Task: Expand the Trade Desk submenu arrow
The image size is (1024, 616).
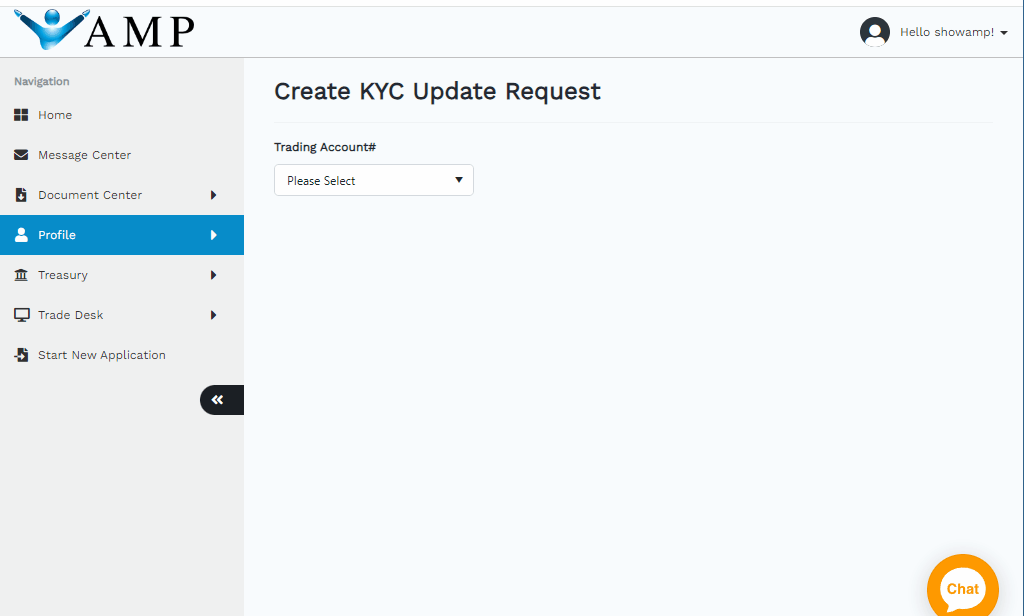Action: 213,315
